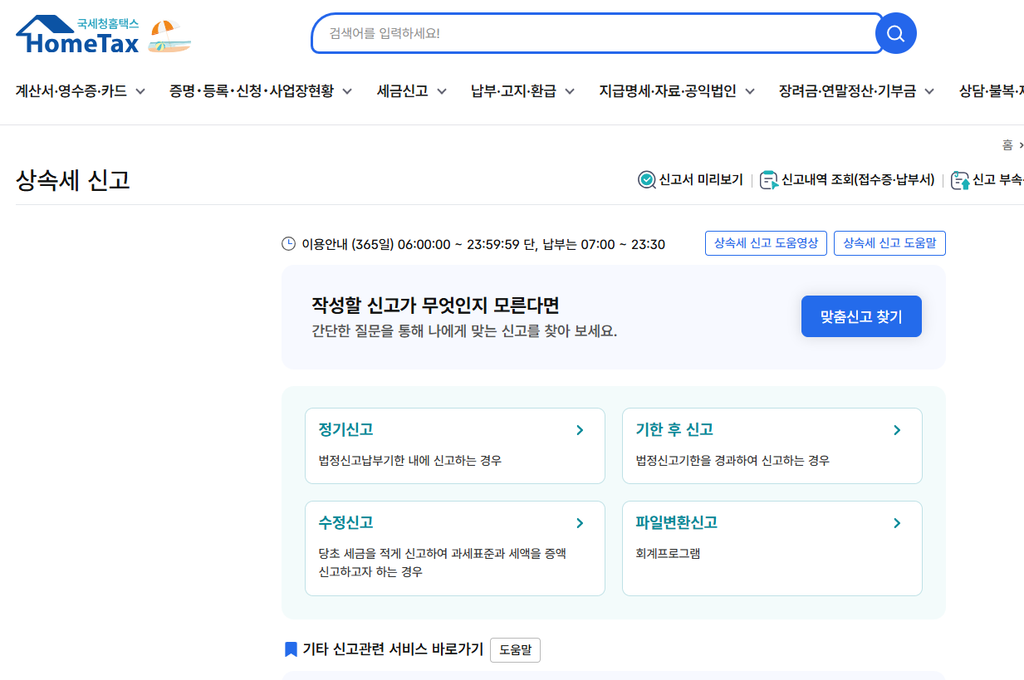Open the 증명·등록·신청·사업장현황 menu
Viewport: 1024px width, 680px height.
coord(251,91)
